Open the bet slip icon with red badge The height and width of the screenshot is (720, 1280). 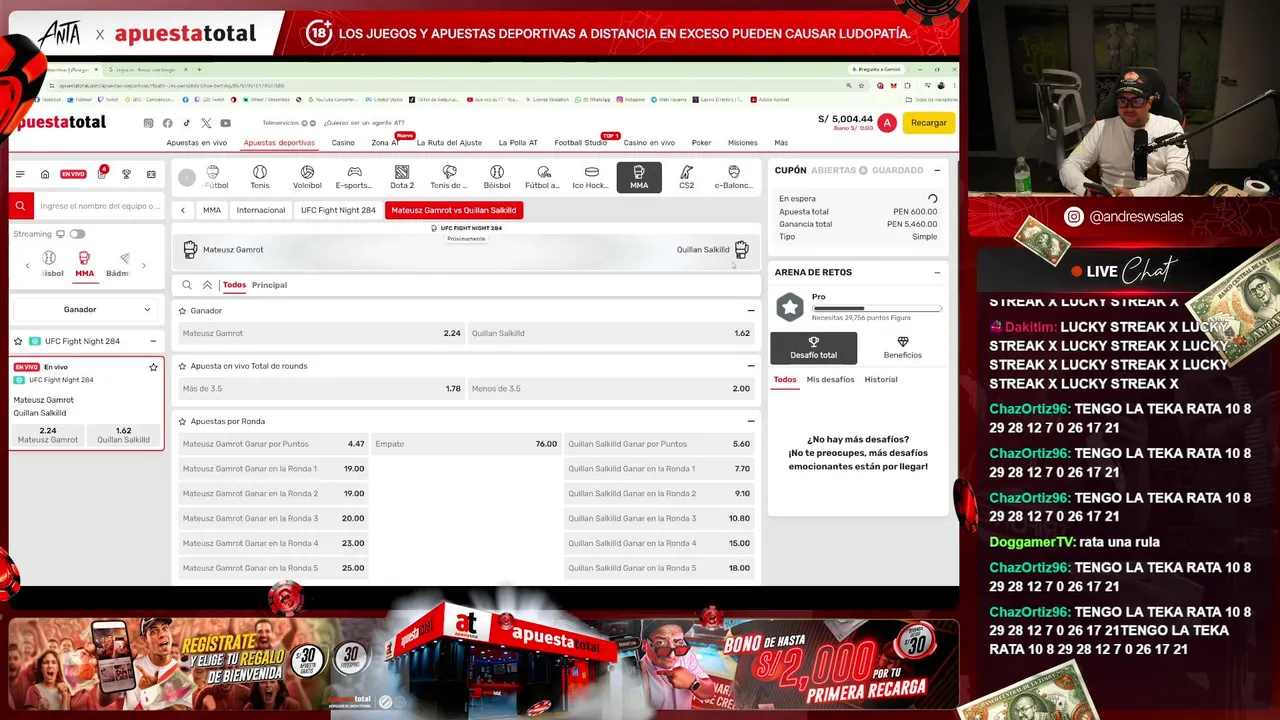click(101, 173)
